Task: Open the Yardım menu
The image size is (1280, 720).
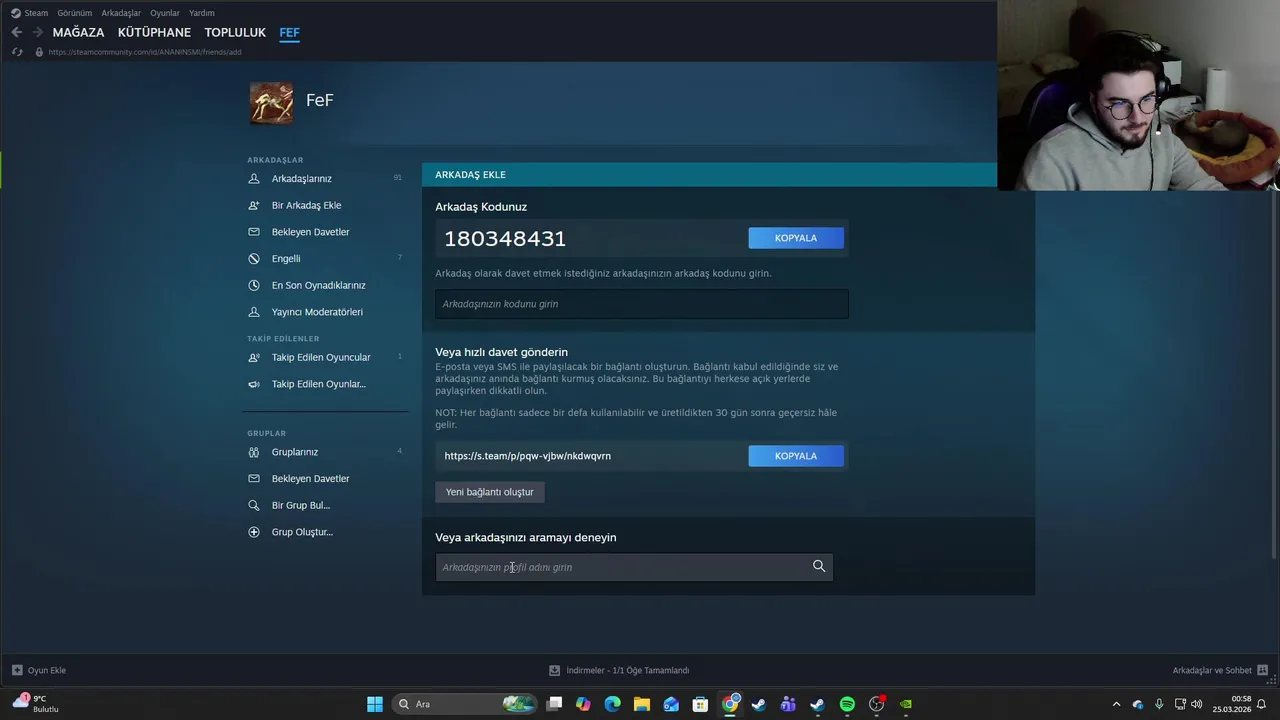Action: 202,13
